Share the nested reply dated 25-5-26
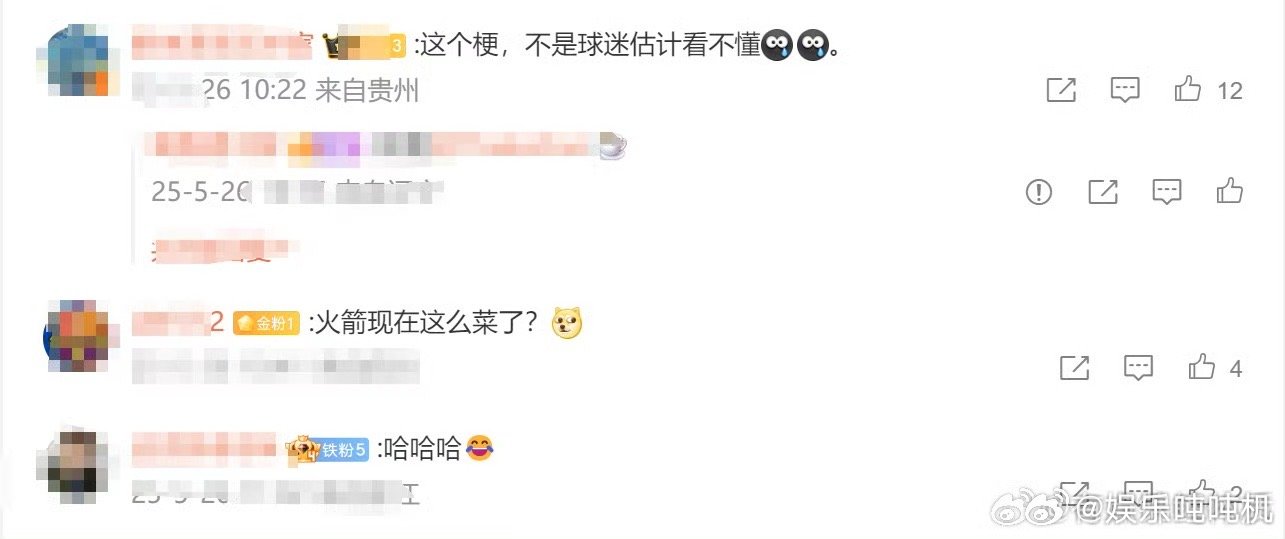Screen dimensions: 1285x539 1103,191
